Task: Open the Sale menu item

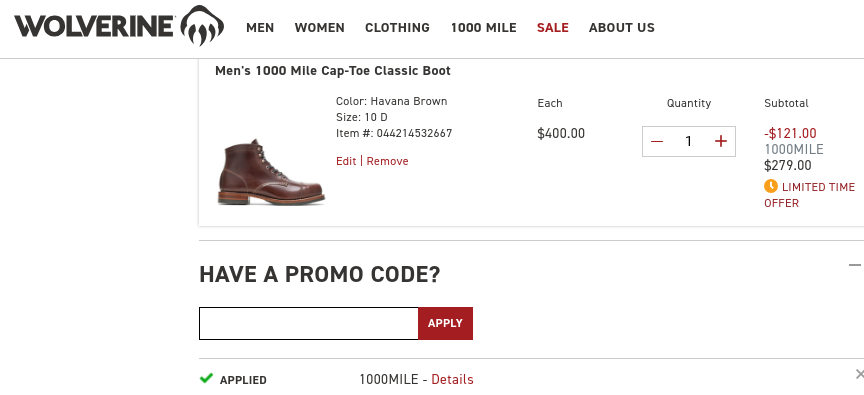Action: (553, 28)
